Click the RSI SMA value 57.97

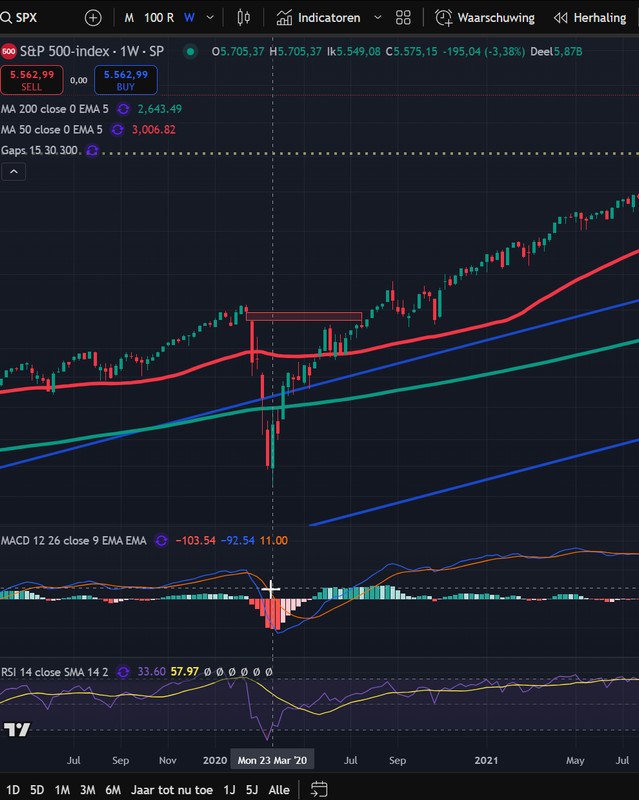[x=184, y=672]
